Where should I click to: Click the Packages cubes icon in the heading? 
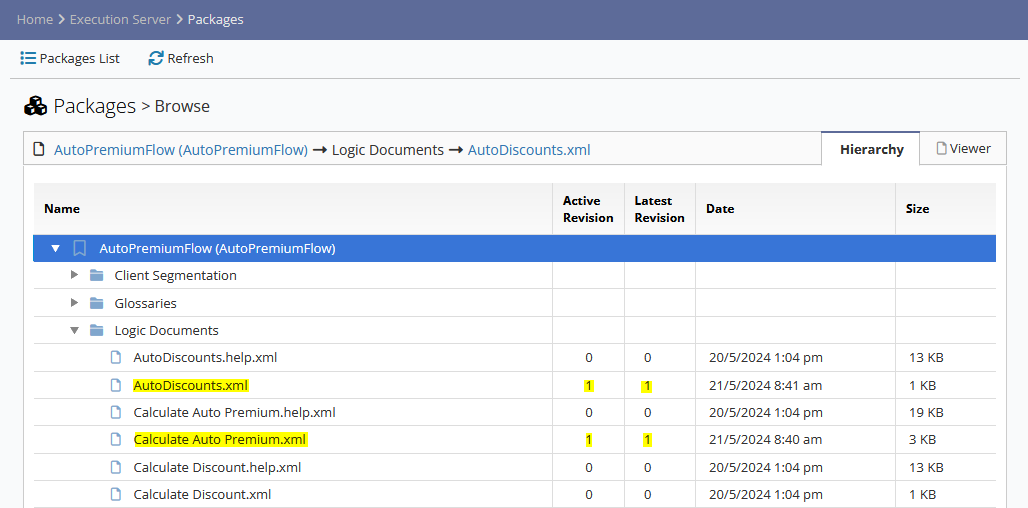click(x=35, y=106)
